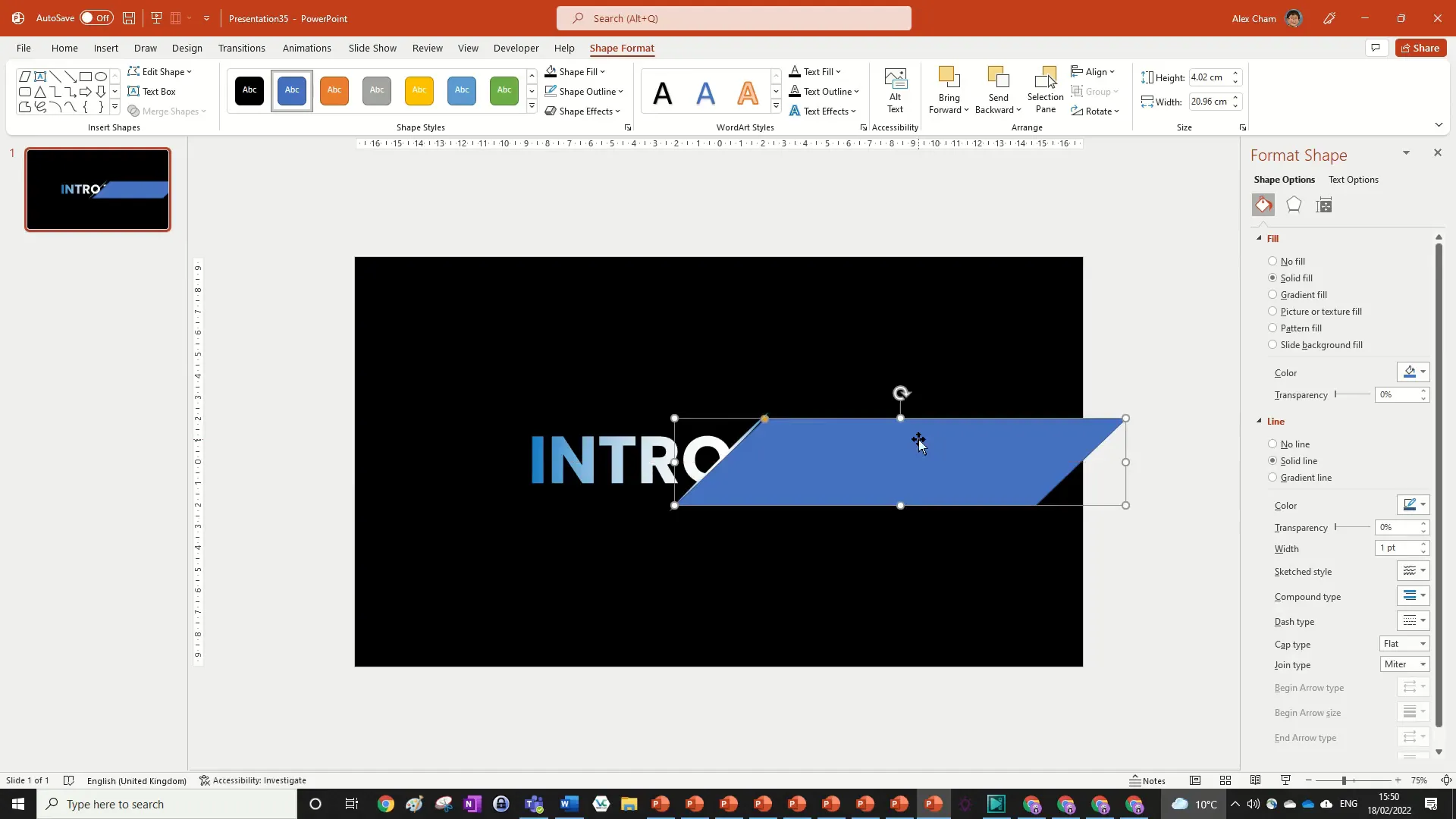
Task: Select the Effects pentagon icon
Action: pos(1294,205)
